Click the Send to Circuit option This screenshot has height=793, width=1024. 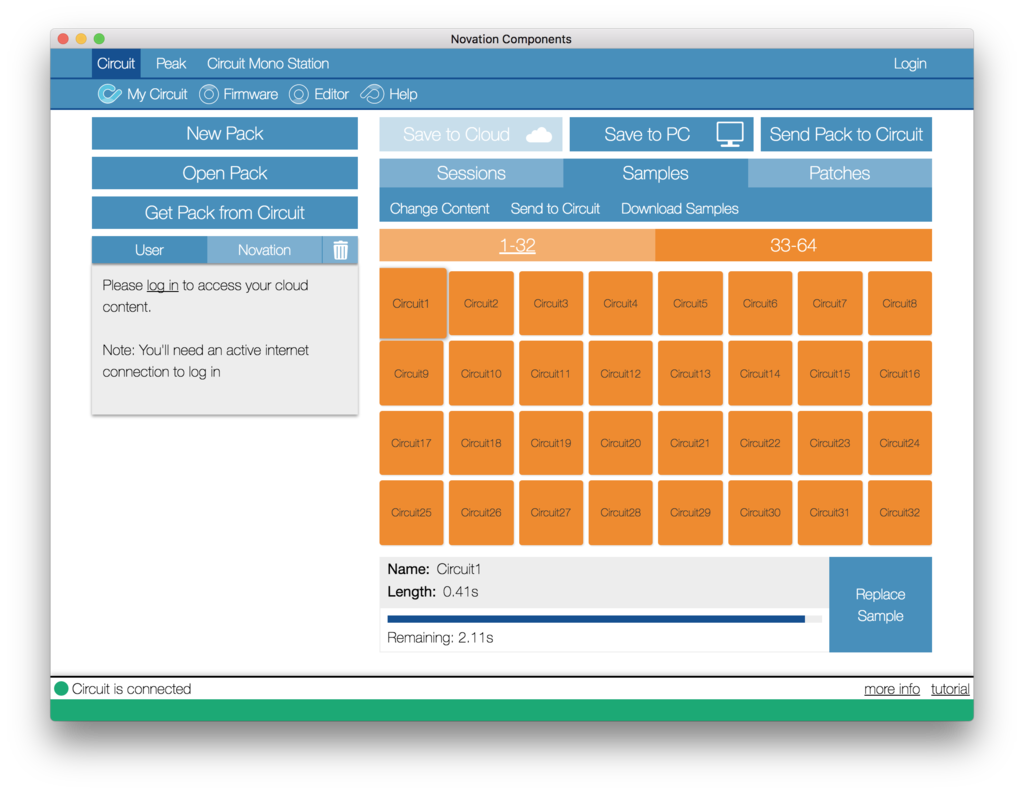point(555,209)
